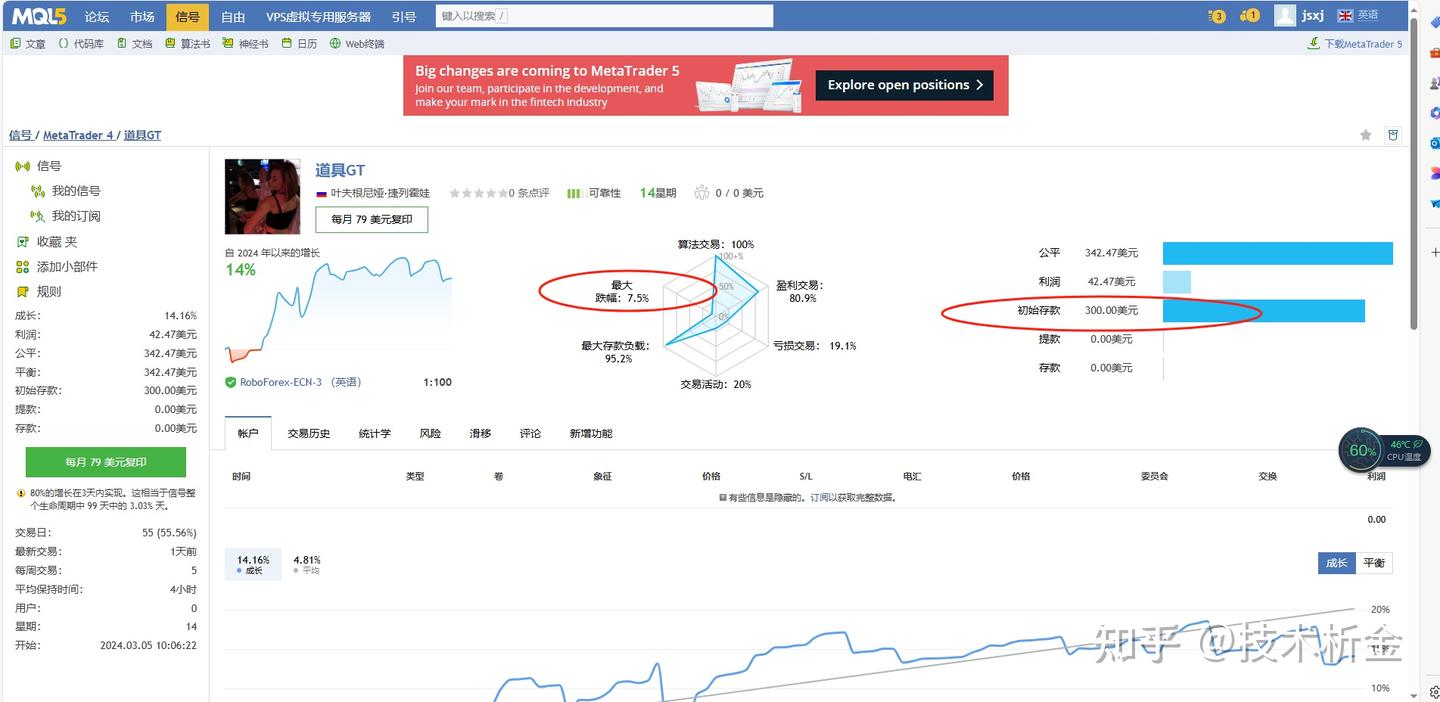Open the 论坛 forum menu
Screen dimensions: 1440x702
(x=97, y=17)
